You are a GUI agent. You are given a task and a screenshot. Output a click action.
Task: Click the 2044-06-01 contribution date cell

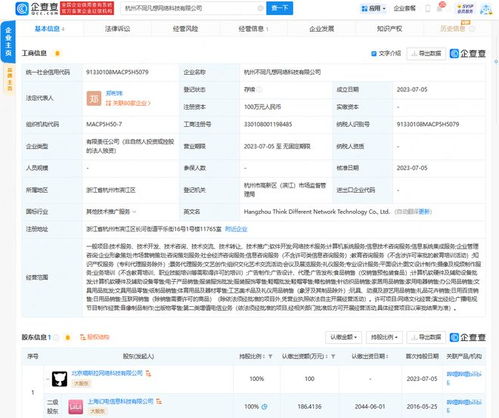[370, 407]
